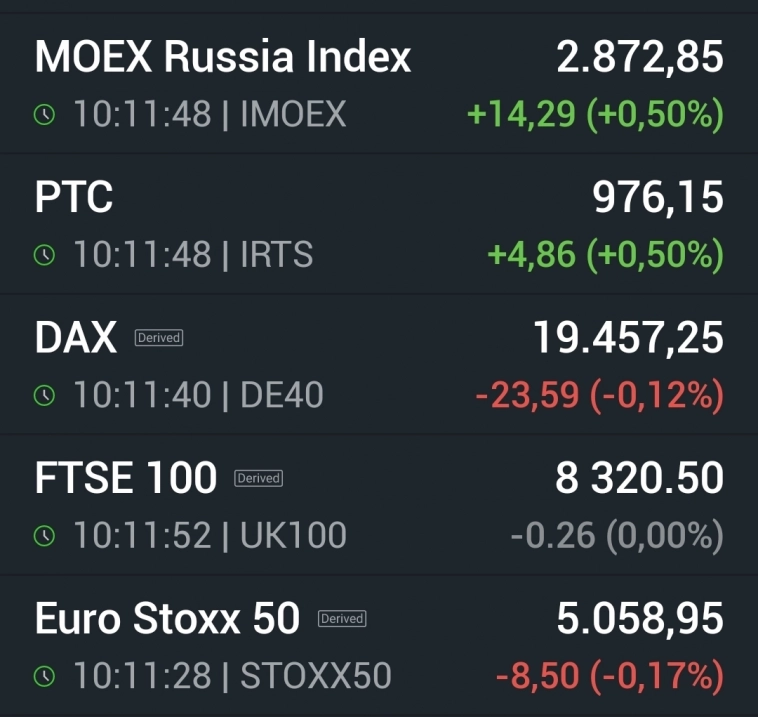The height and width of the screenshot is (717, 758).
Task: Click FTSE 100 change -0.26 (0,00%)
Action: (x=616, y=537)
